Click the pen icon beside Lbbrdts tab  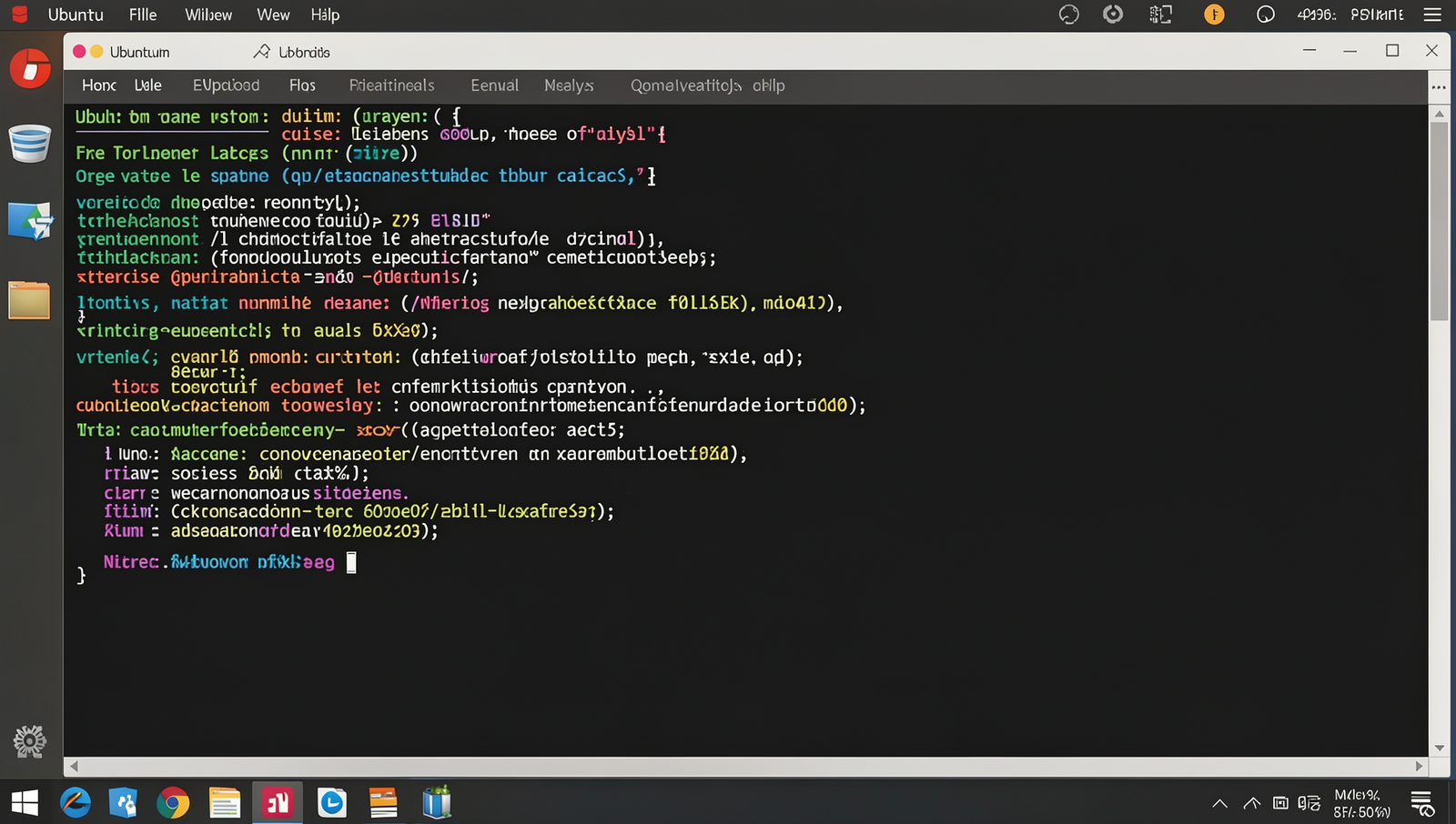262,52
